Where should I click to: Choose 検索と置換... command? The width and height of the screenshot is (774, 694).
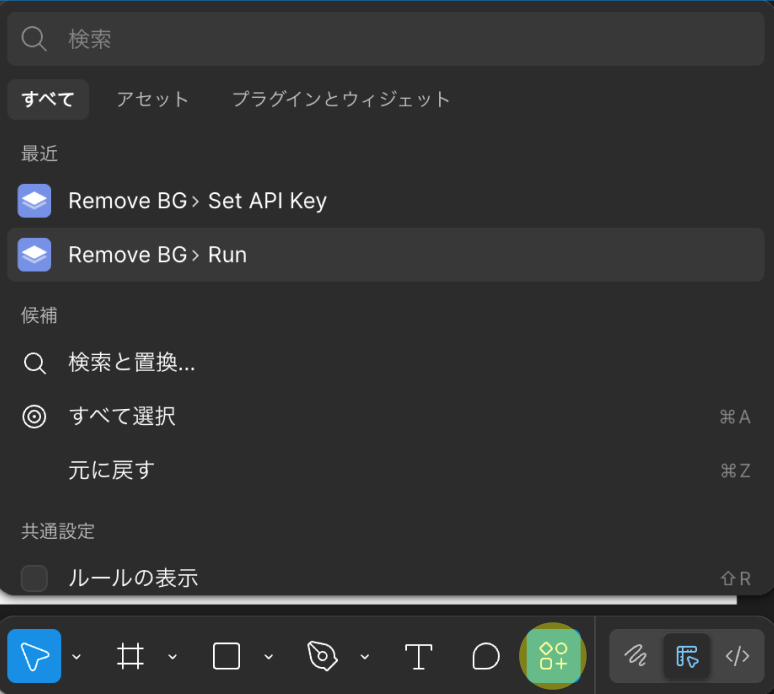[386, 363]
